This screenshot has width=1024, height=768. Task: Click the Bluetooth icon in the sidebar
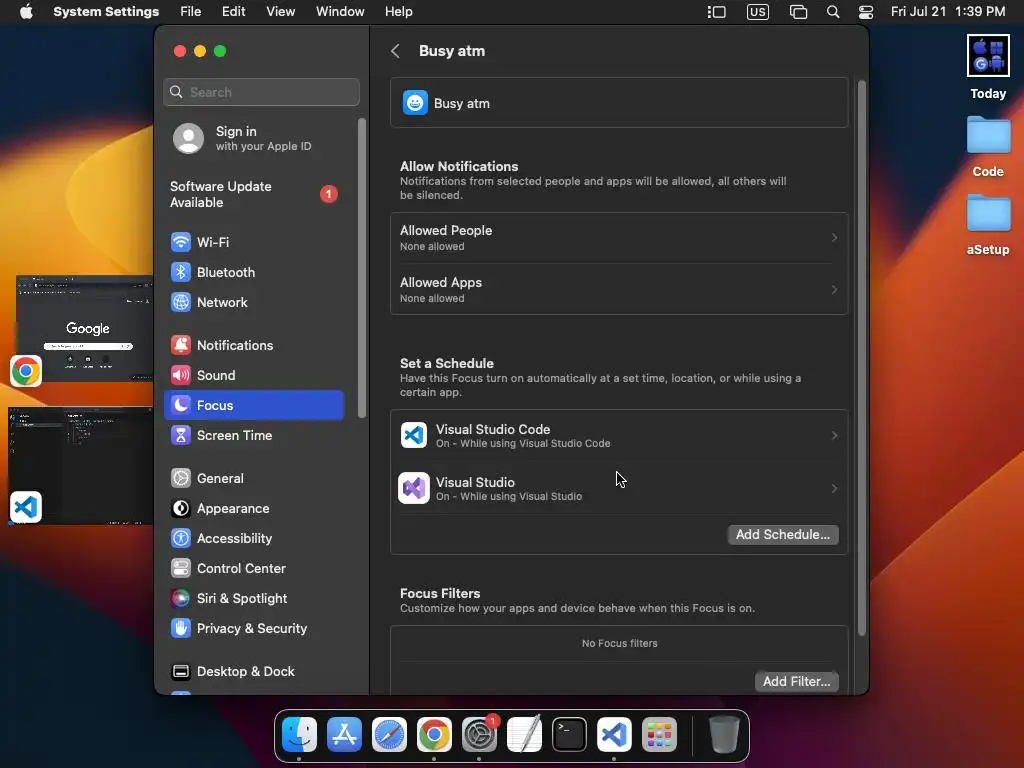tap(181, 272)
